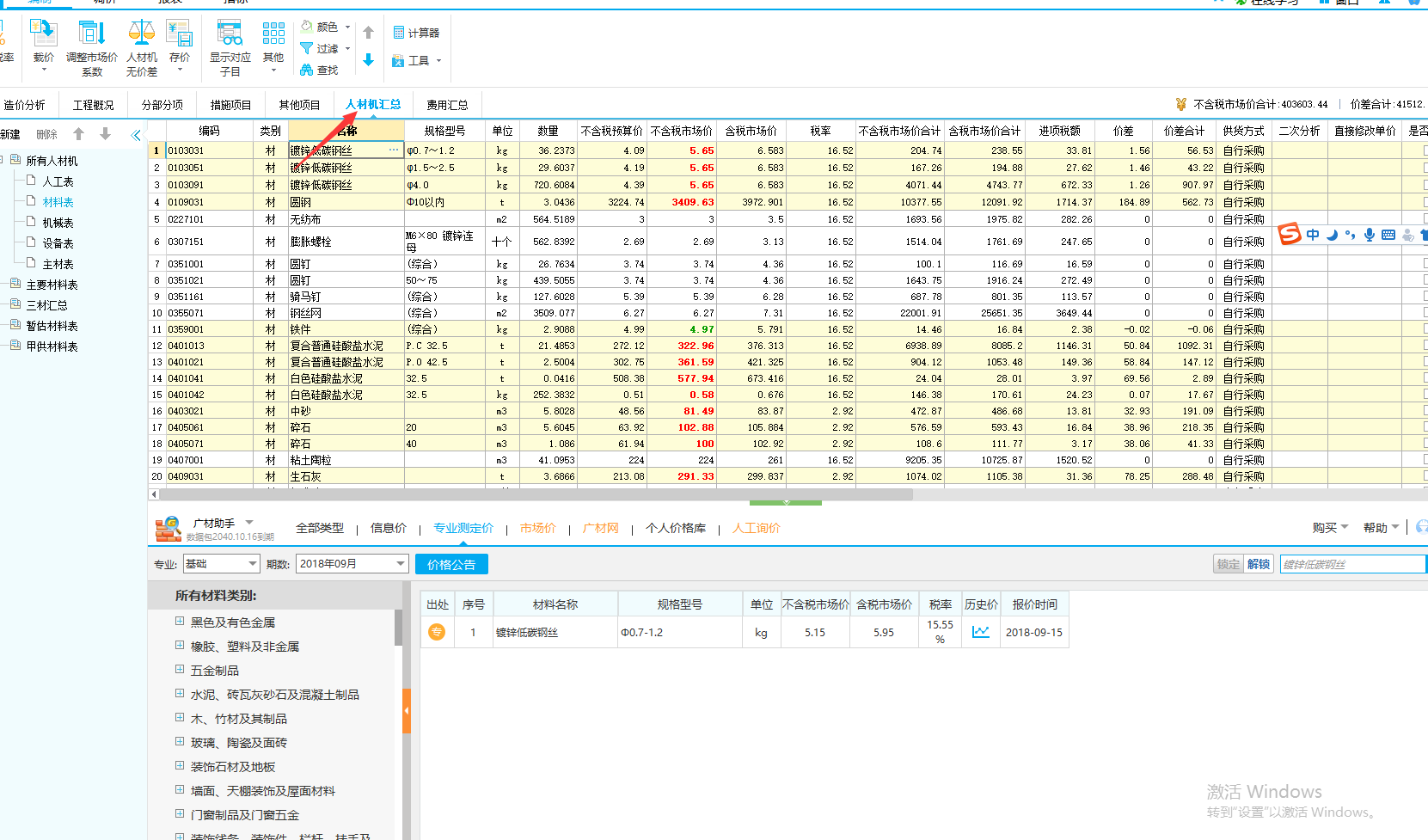
Task: Click the 载价 toolbar icon
Action: tap(43, 34)
